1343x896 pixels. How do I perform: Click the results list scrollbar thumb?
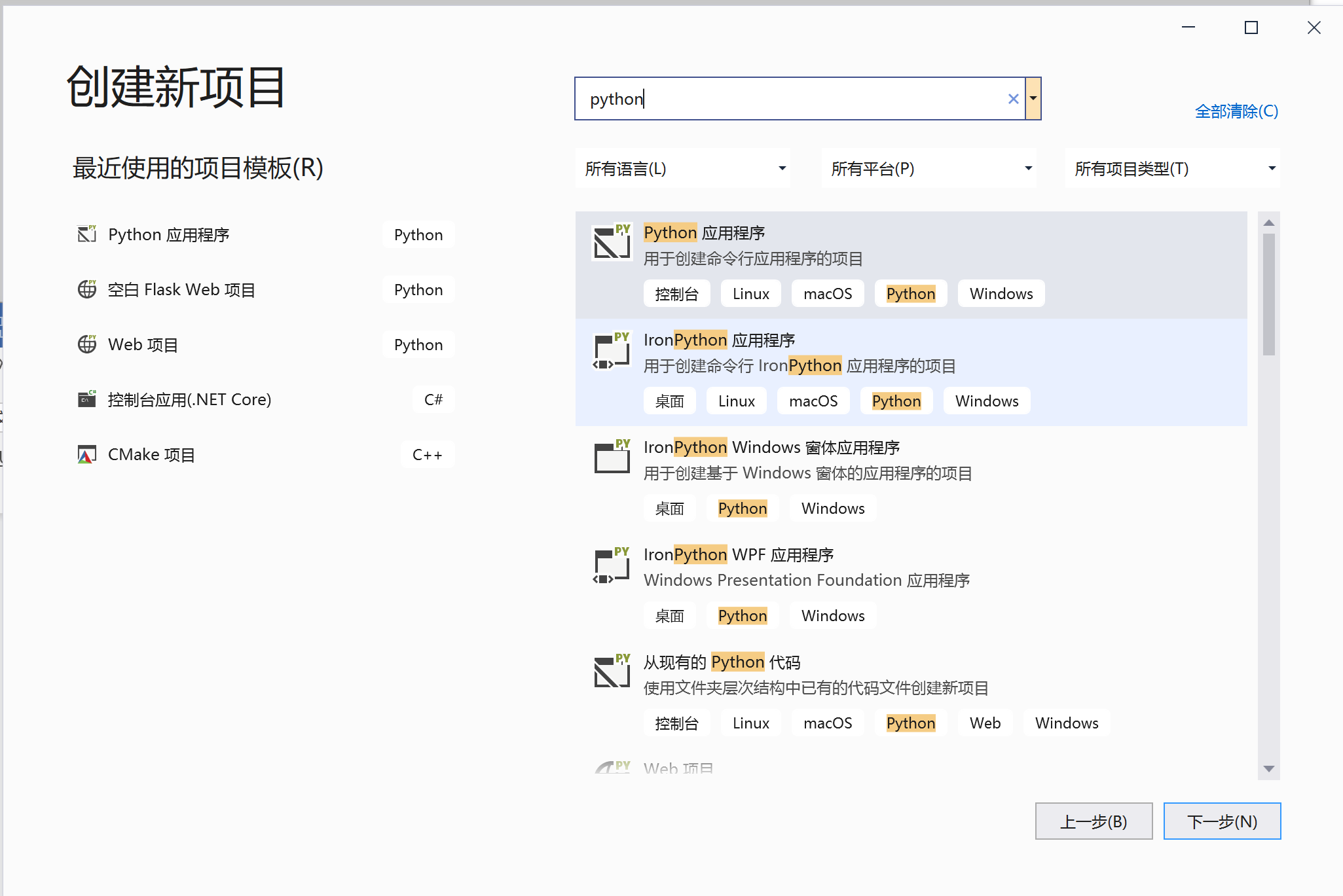(1269, 295)
